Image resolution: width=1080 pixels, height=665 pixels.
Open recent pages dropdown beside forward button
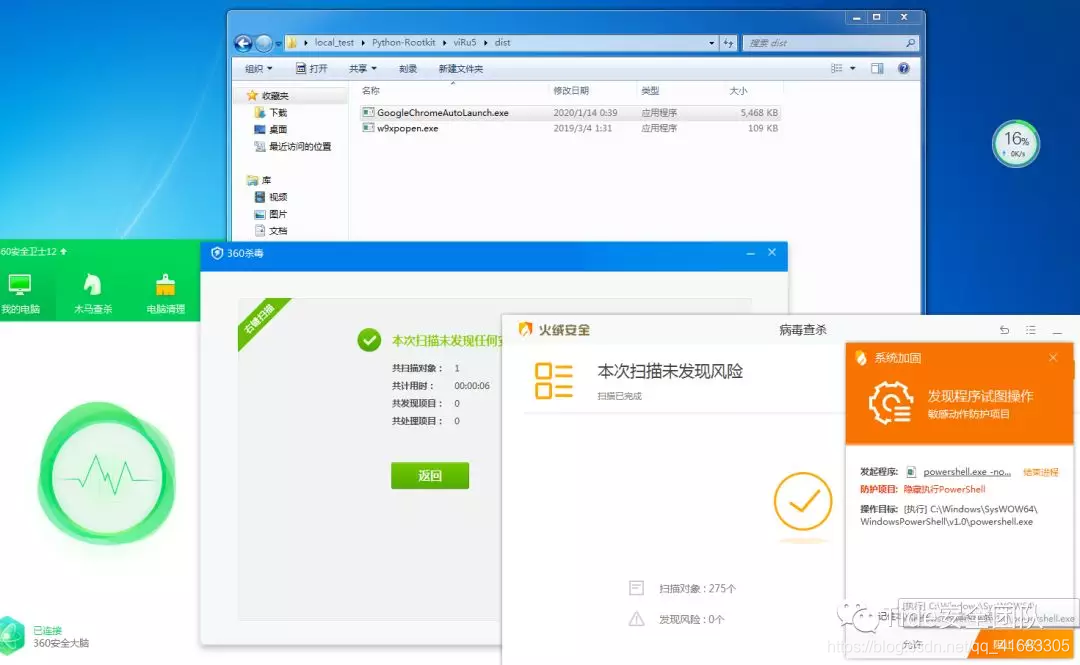[x=278, y=43]
